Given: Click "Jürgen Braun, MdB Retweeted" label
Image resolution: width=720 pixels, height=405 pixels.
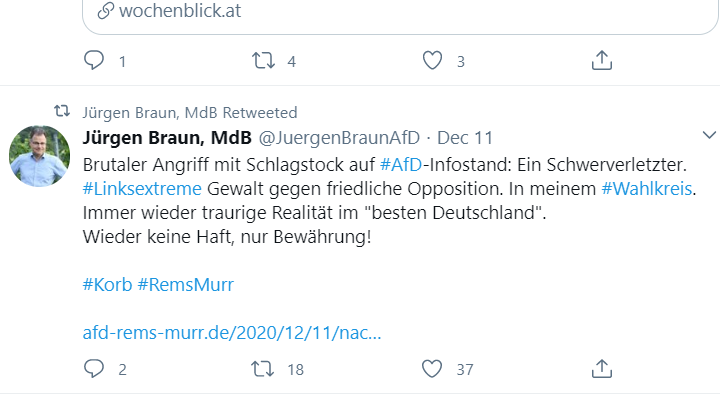Looking at the screenshot, I should [x=189, y=112].
